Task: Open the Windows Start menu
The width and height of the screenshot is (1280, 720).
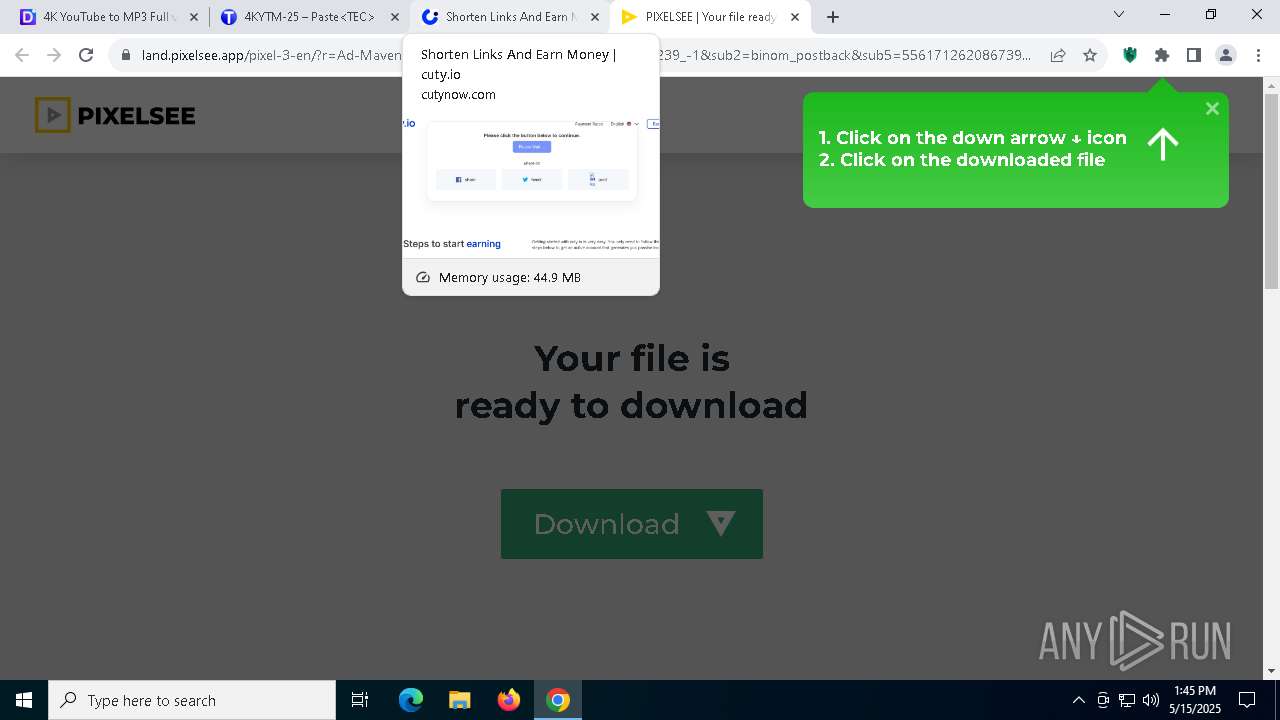Action: [24, 700]
